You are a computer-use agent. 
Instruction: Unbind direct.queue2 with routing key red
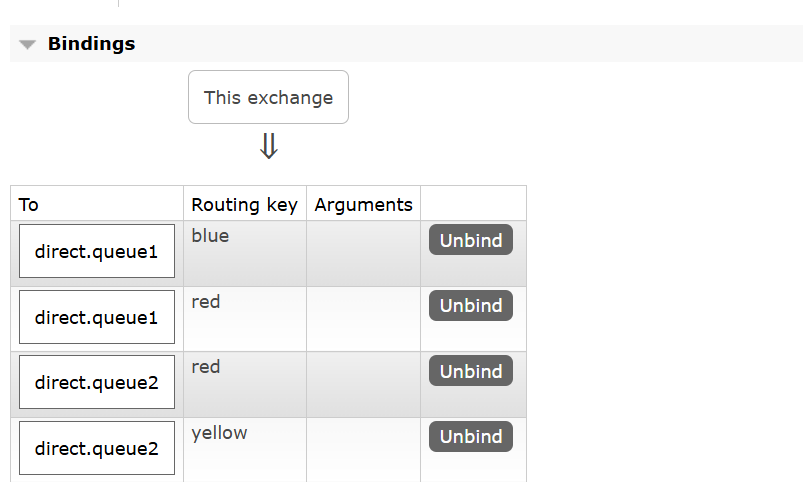pos(471,371)
